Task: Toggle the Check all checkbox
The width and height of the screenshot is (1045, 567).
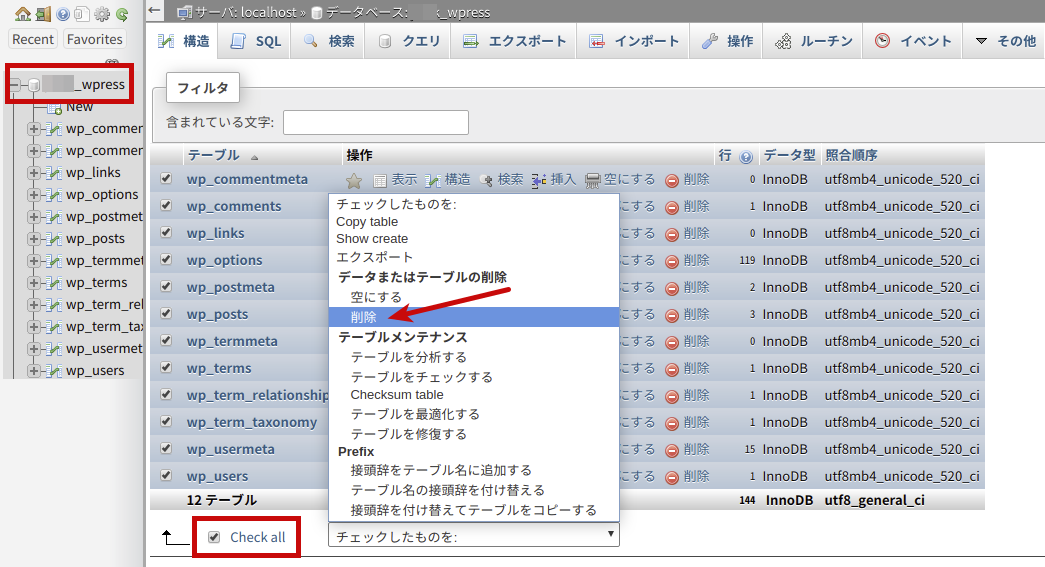Action: pos(214,537)
